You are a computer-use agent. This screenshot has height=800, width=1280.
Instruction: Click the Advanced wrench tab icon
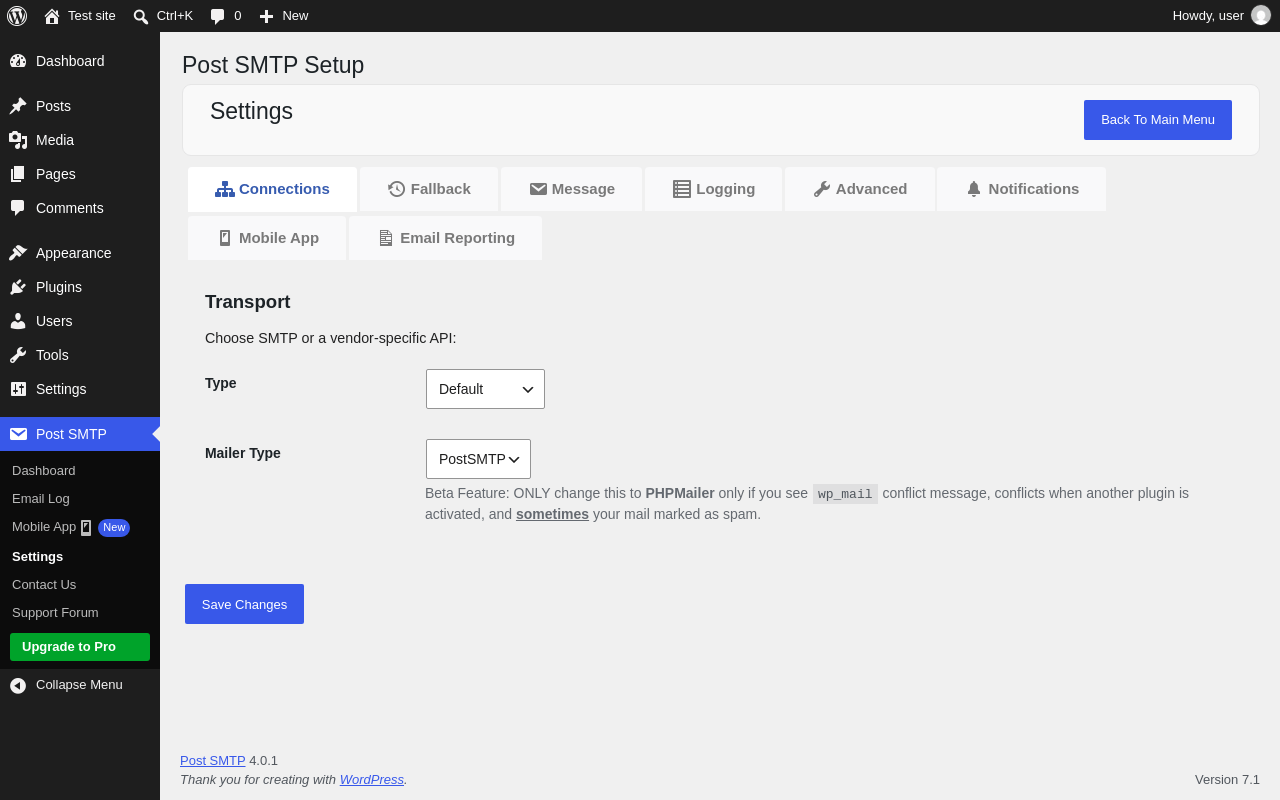(822, 189)
